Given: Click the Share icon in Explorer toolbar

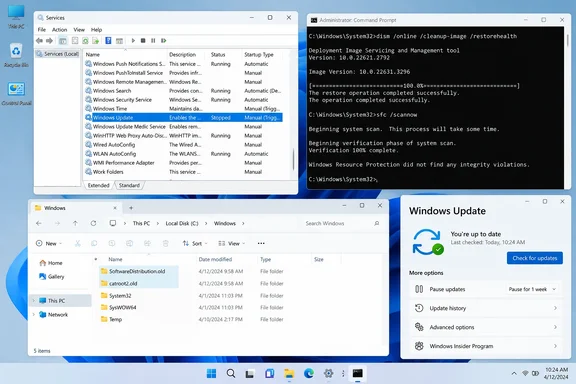Looking at the screenshot, I should coord(147,243).
